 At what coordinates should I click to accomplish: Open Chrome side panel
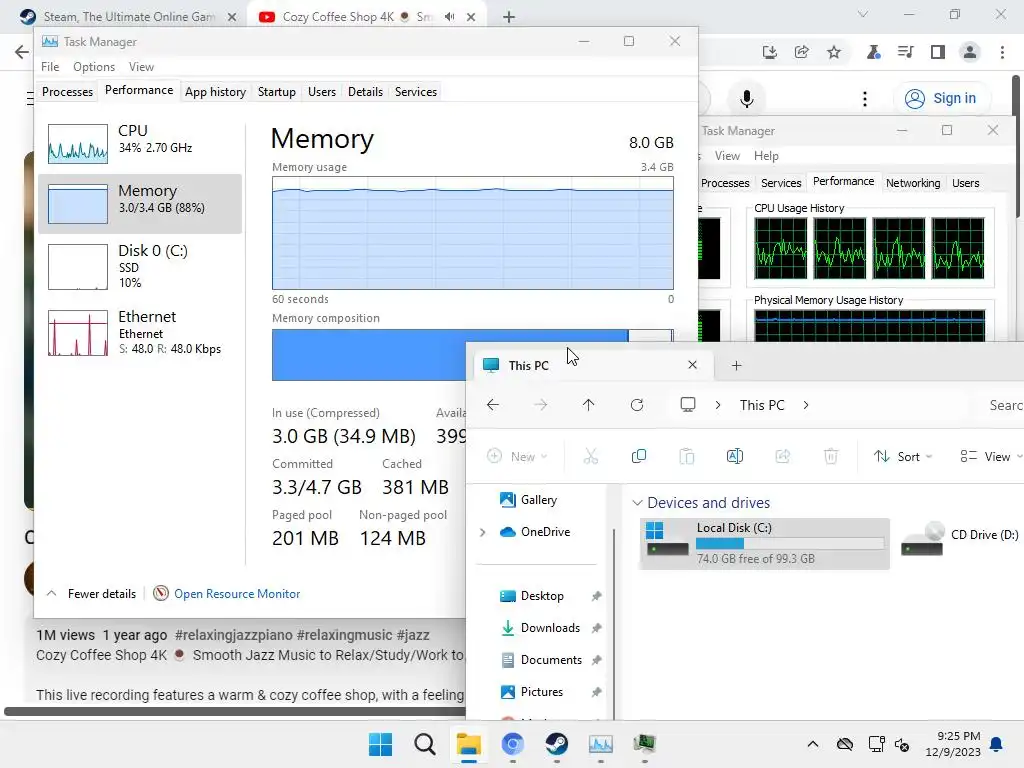(938, 52)
